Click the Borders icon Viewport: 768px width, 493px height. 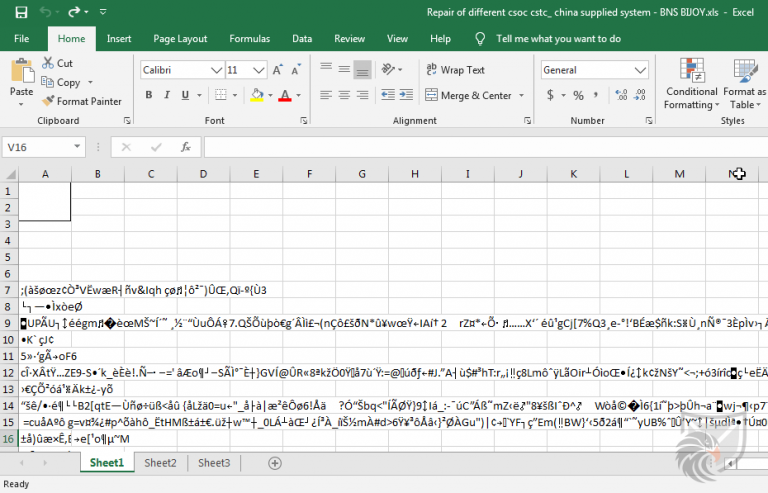pos(221,95)
